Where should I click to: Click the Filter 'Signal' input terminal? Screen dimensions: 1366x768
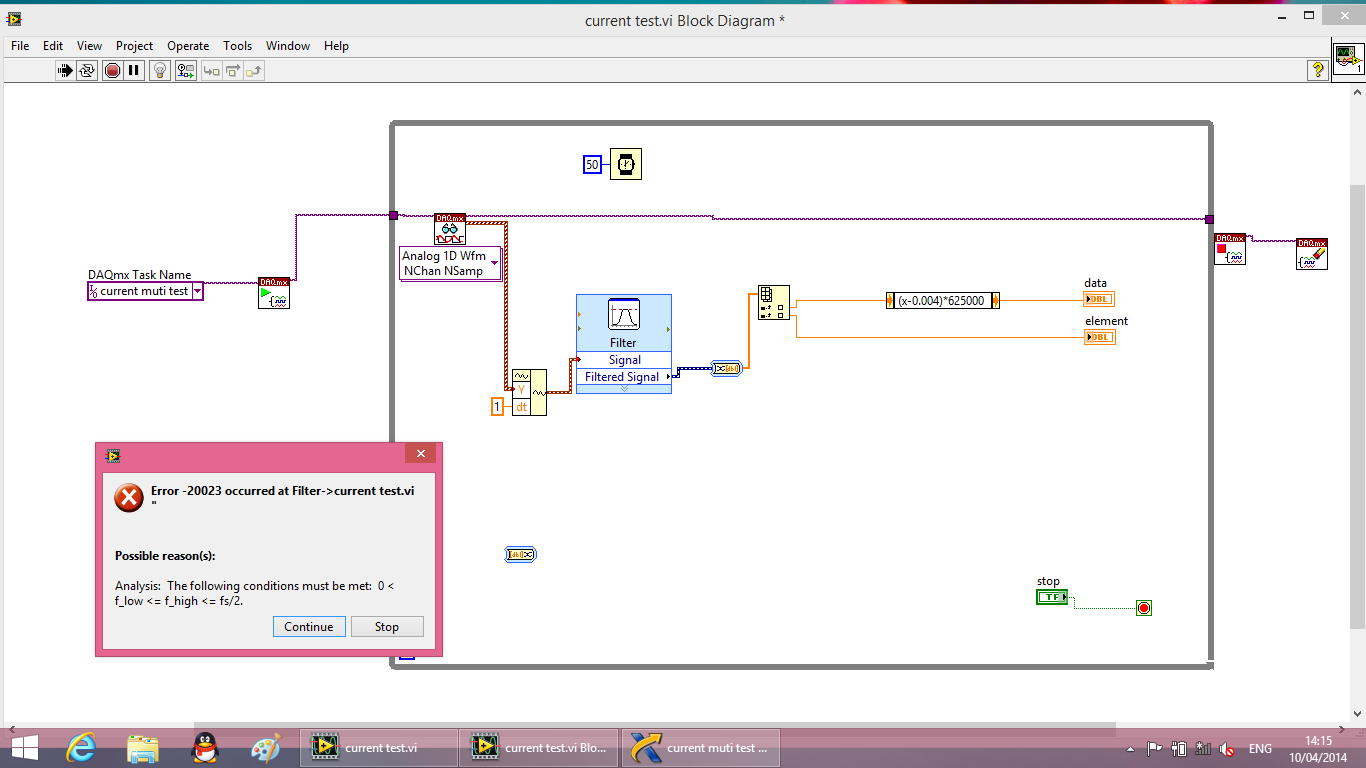coord(624,360)
